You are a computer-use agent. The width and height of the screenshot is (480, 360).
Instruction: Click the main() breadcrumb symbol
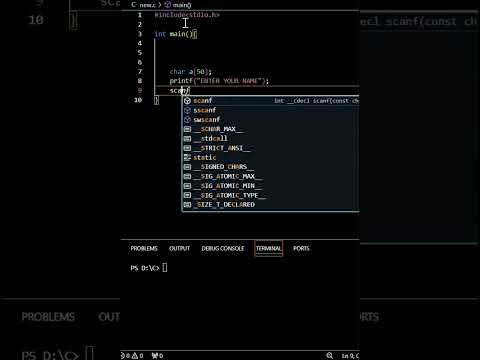tap(182, 5)
